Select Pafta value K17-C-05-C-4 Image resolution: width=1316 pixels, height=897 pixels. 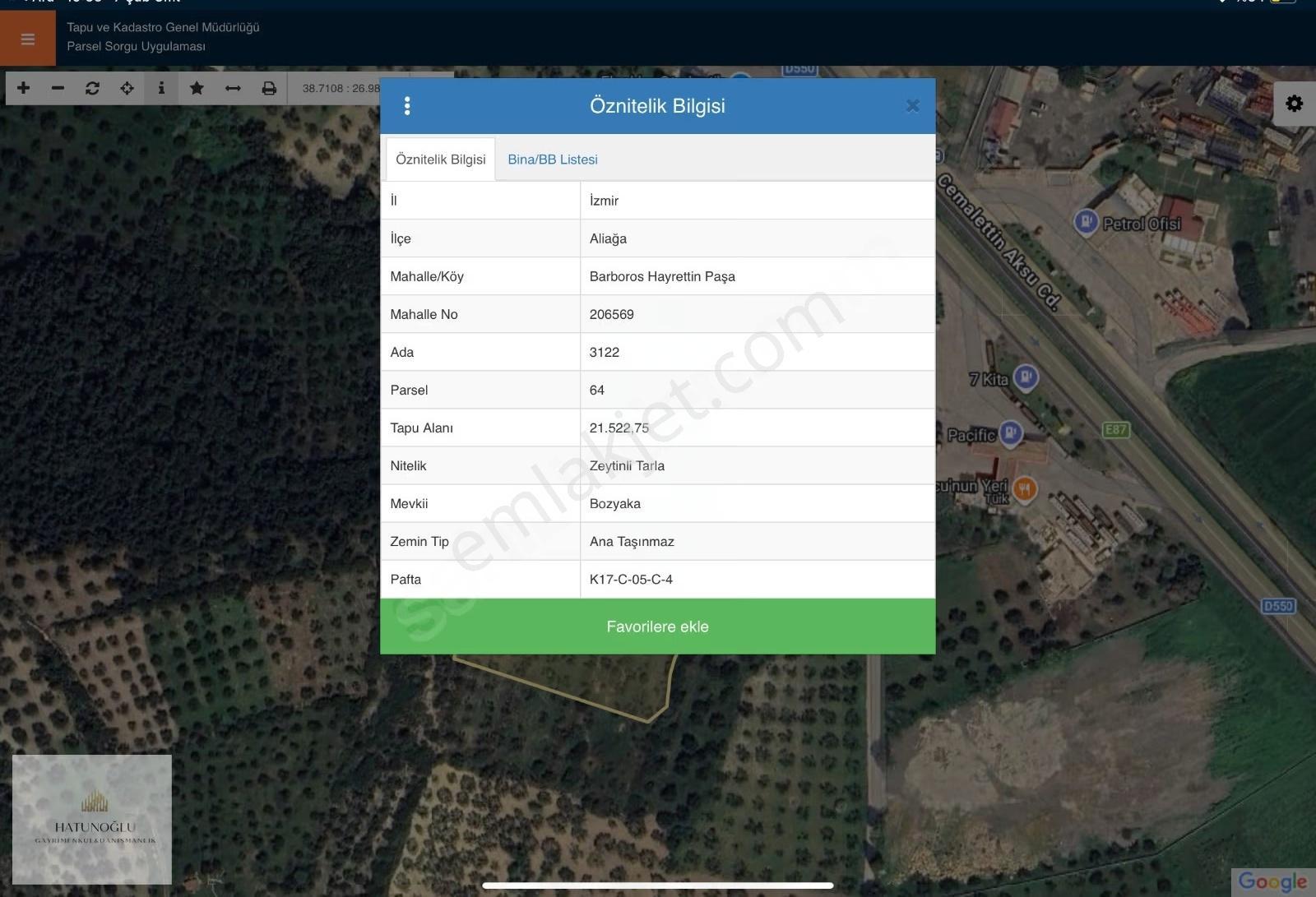coord(758,579)
